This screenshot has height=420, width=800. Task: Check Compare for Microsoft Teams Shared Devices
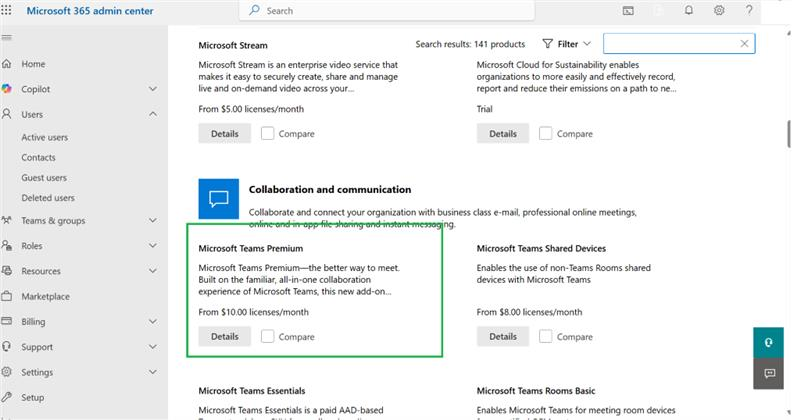[545, 336]
